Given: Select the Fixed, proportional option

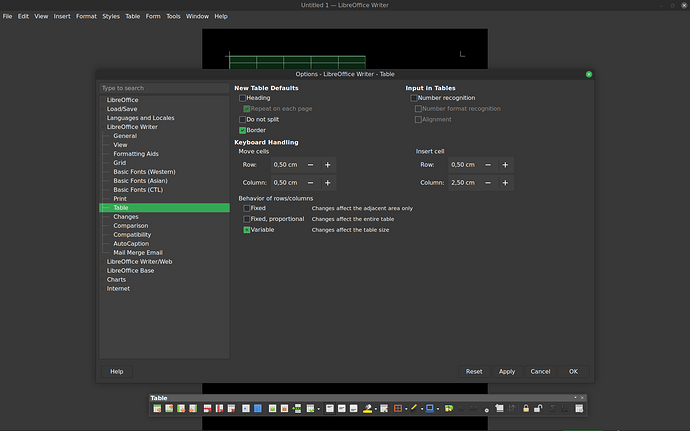Looking at the screenshot, I should (246, 219).
